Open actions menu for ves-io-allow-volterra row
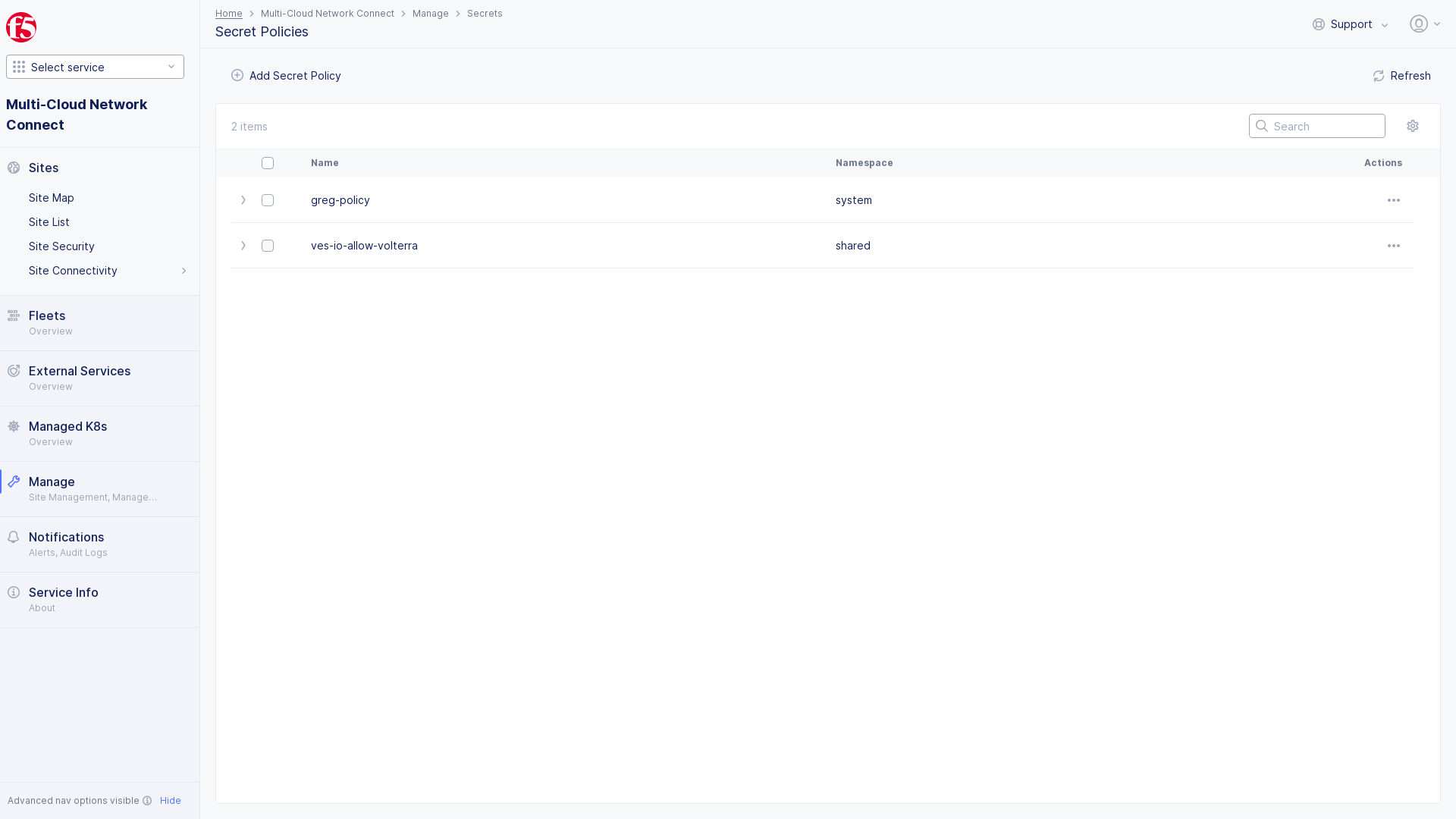The height and width of the screenshot is (819, 1456). tap(1393, 246)
